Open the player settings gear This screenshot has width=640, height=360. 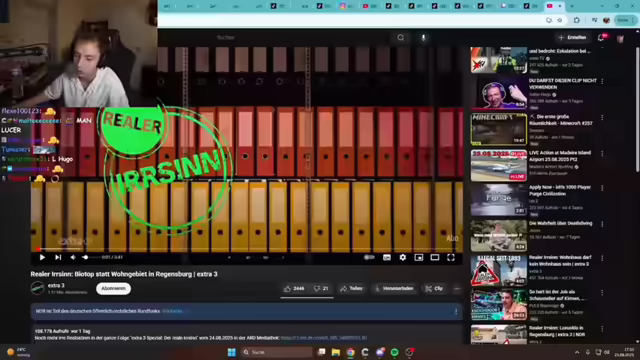pyautogui.click(x=403, y=258)
